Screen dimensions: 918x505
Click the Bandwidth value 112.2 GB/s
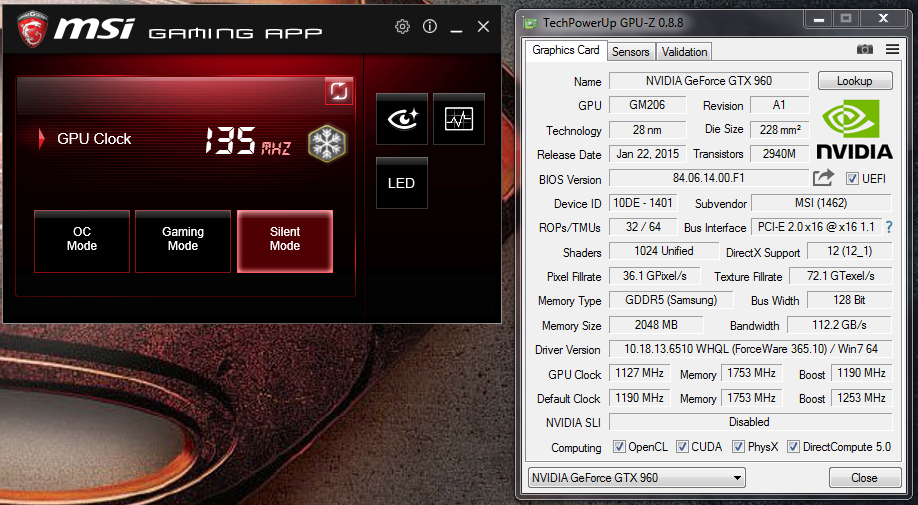(x=840, y=324)
